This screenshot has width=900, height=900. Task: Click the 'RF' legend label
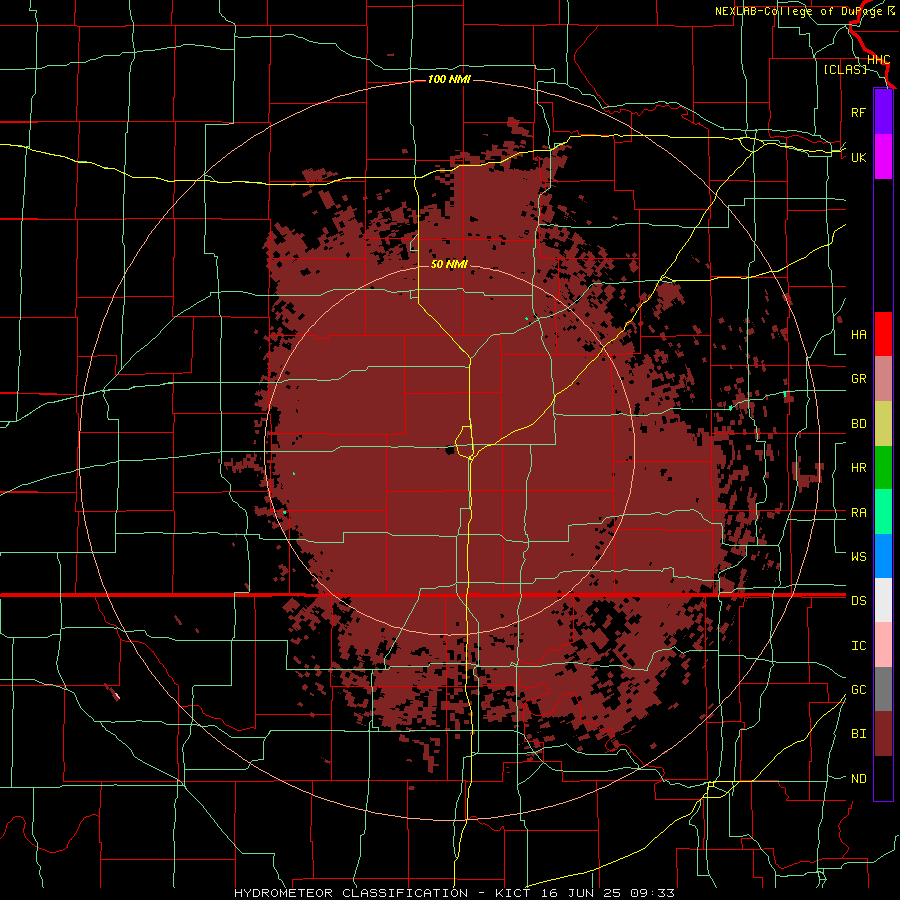(858, 112)
